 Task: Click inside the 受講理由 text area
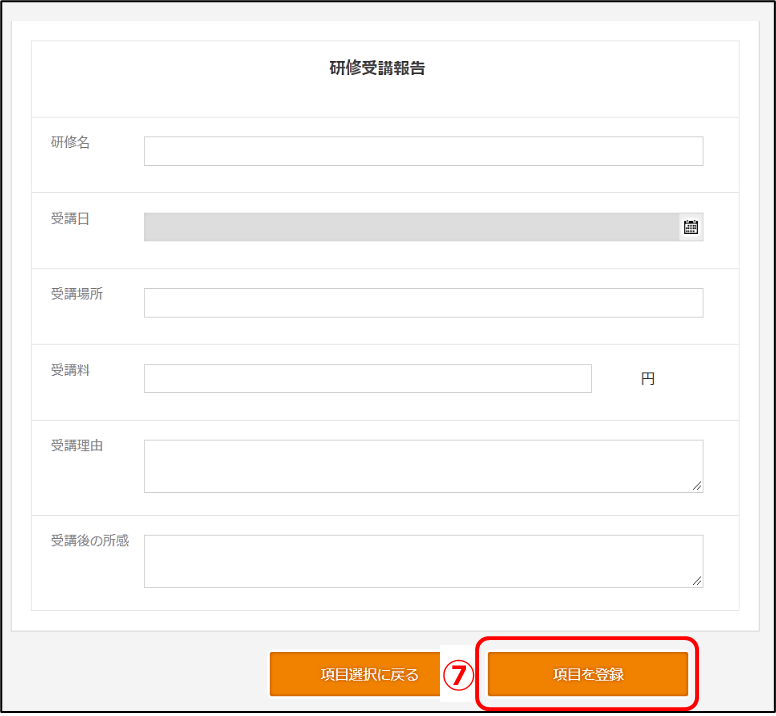click(424, 466)
